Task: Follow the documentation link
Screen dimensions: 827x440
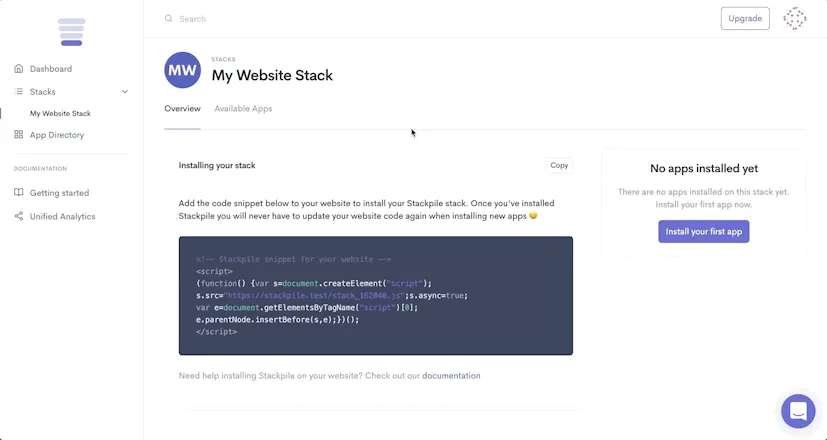Action: [451, 376]
